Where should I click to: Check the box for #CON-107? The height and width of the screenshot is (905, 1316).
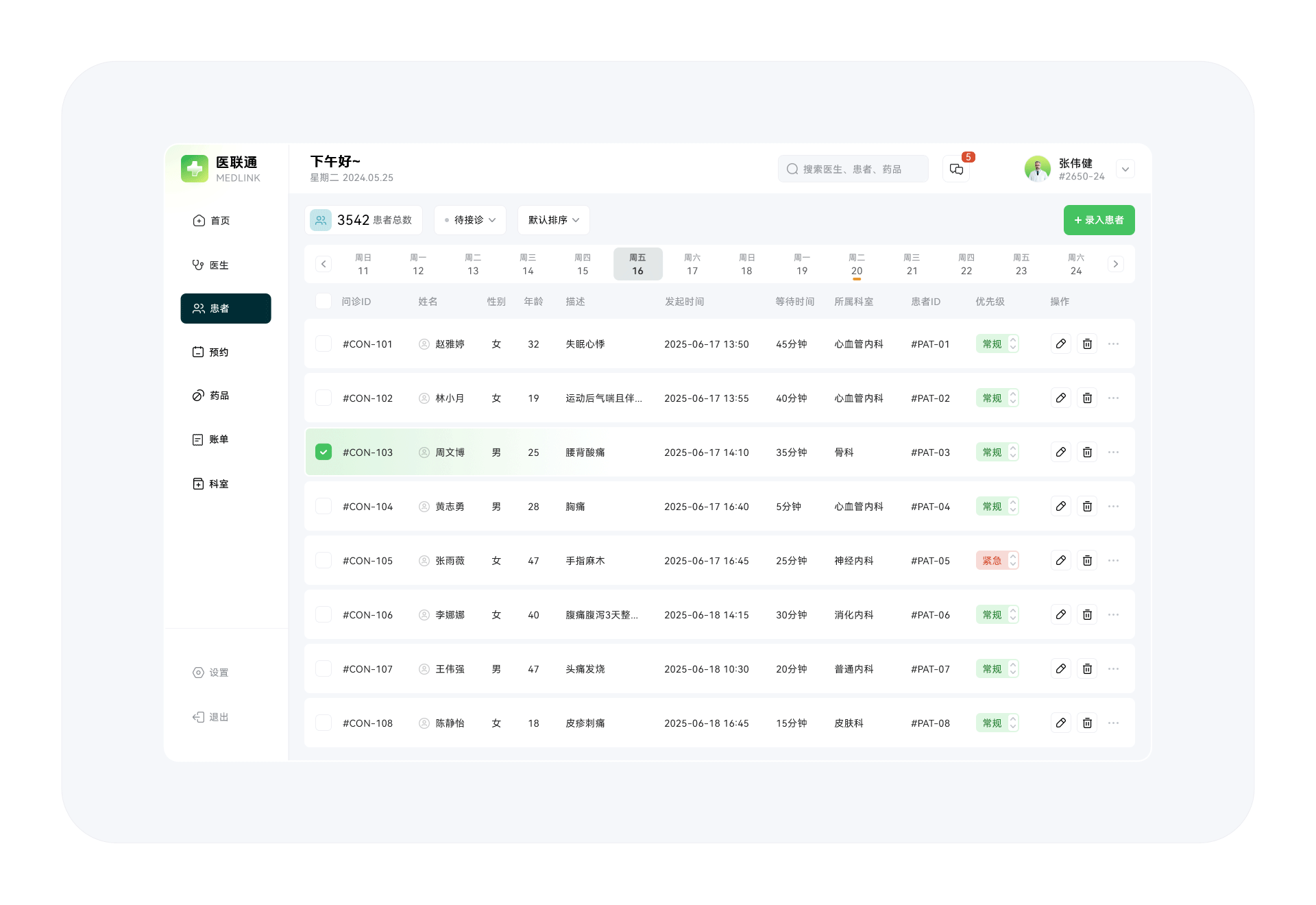point(324,668)
